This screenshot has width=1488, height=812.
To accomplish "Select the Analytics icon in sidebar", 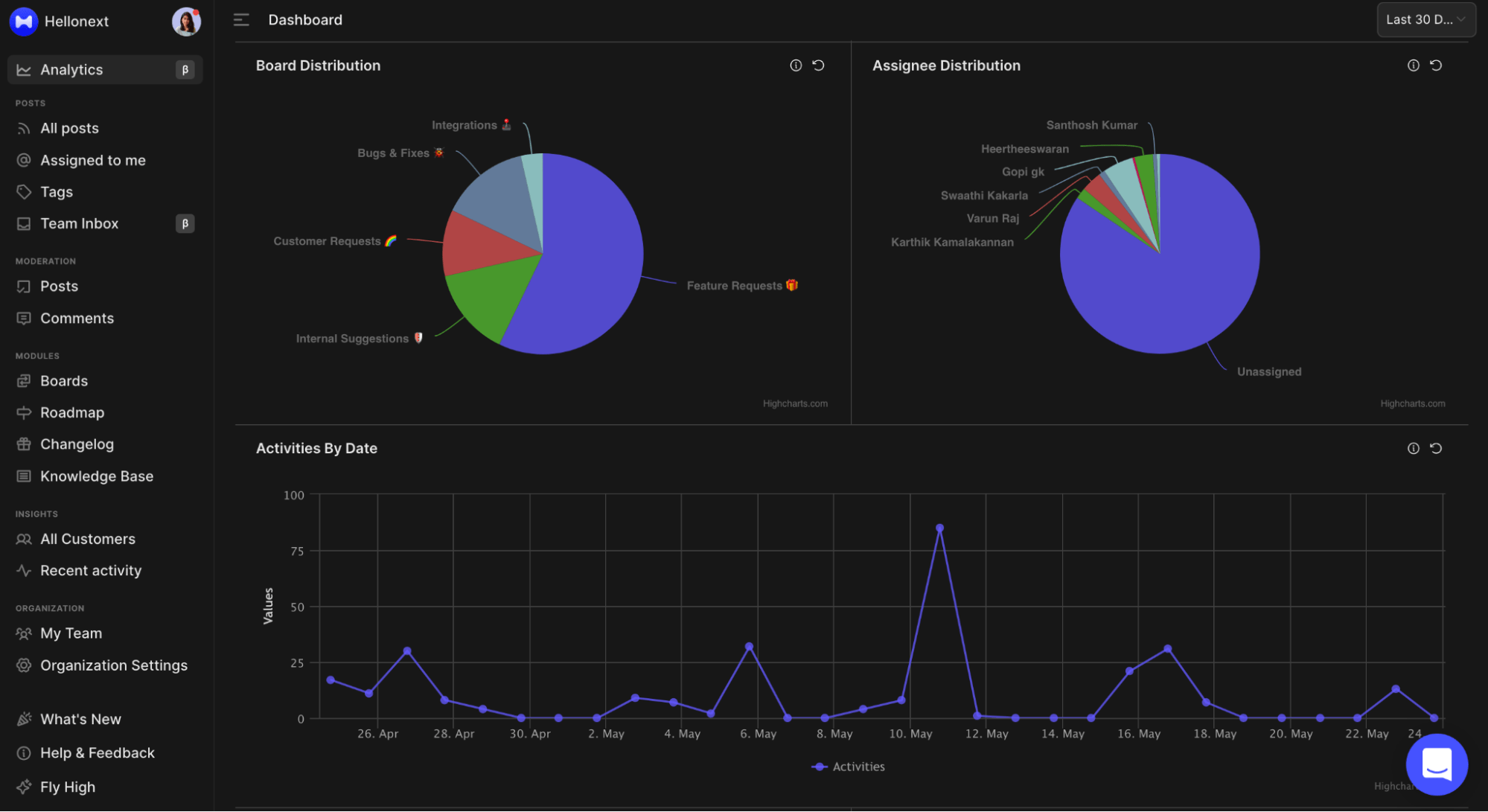I will tap(24, 69).
